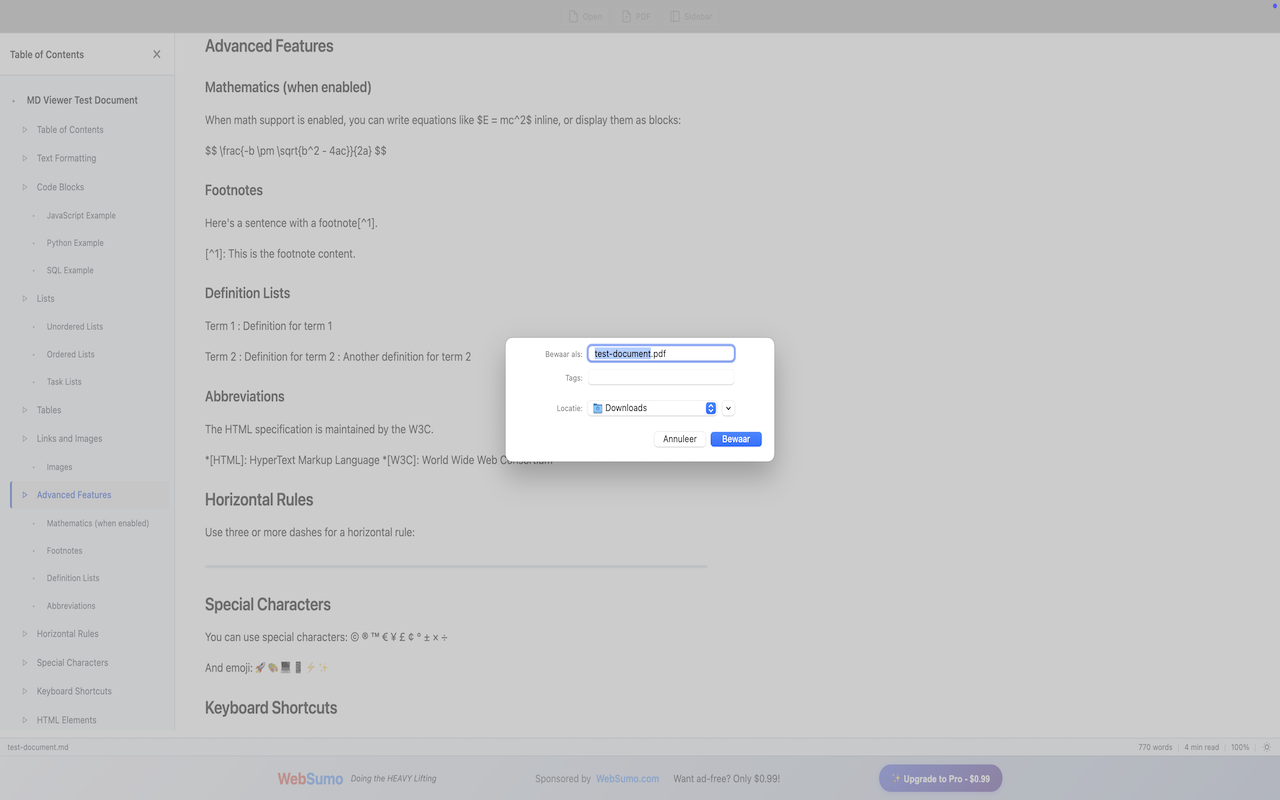Expand the HTML Elements tree arrow
Screen dimensions: 1280x800
pos(25,720)
